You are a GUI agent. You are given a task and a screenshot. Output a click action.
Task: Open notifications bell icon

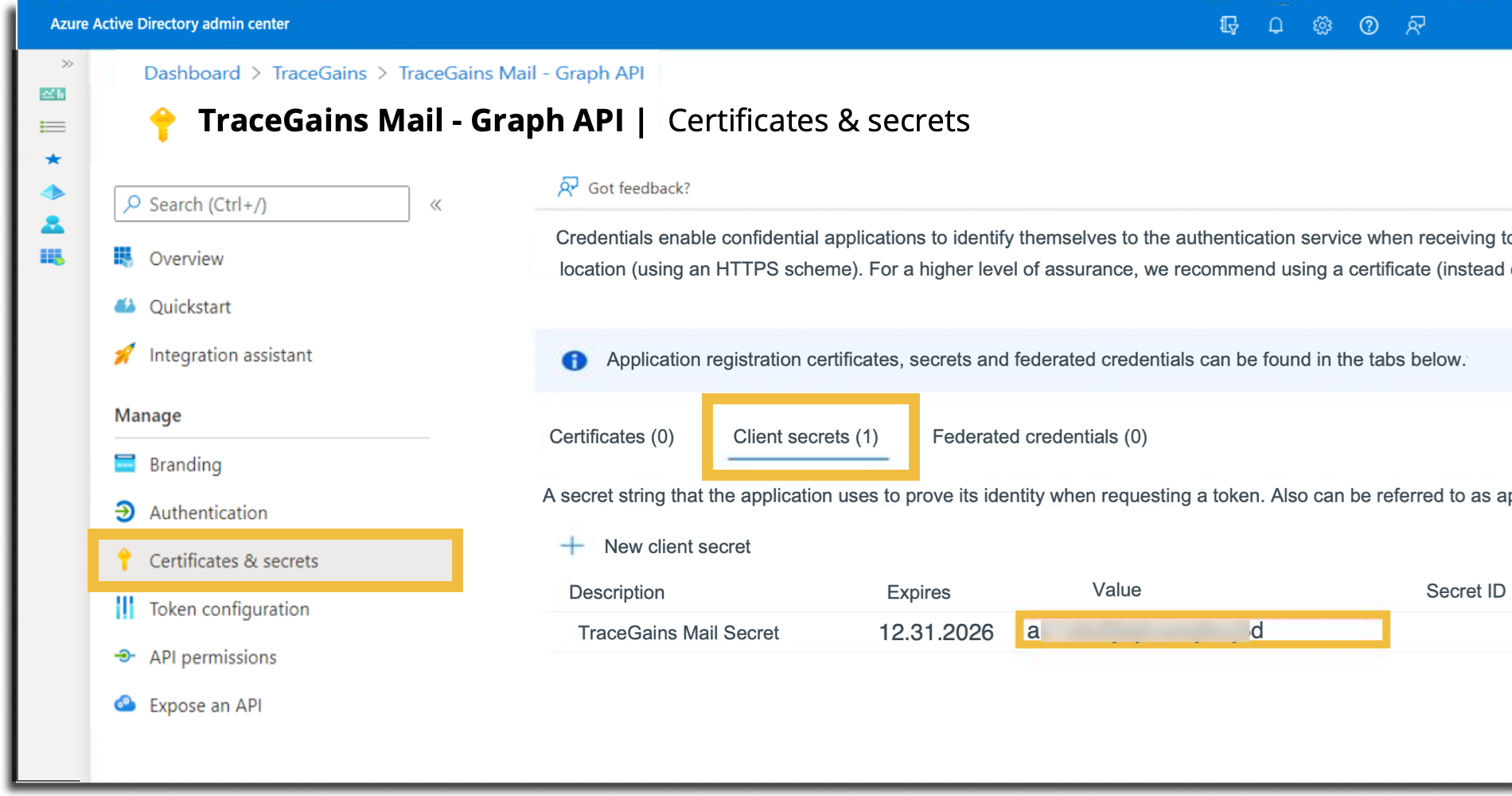(1276, 25)
